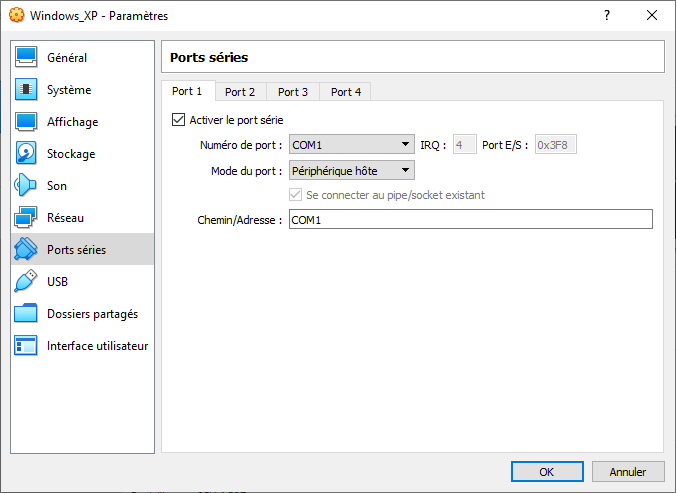Viewport: 677px width, 493px height.
Task: Select the Système chip icon
Action: click(27, 90)
